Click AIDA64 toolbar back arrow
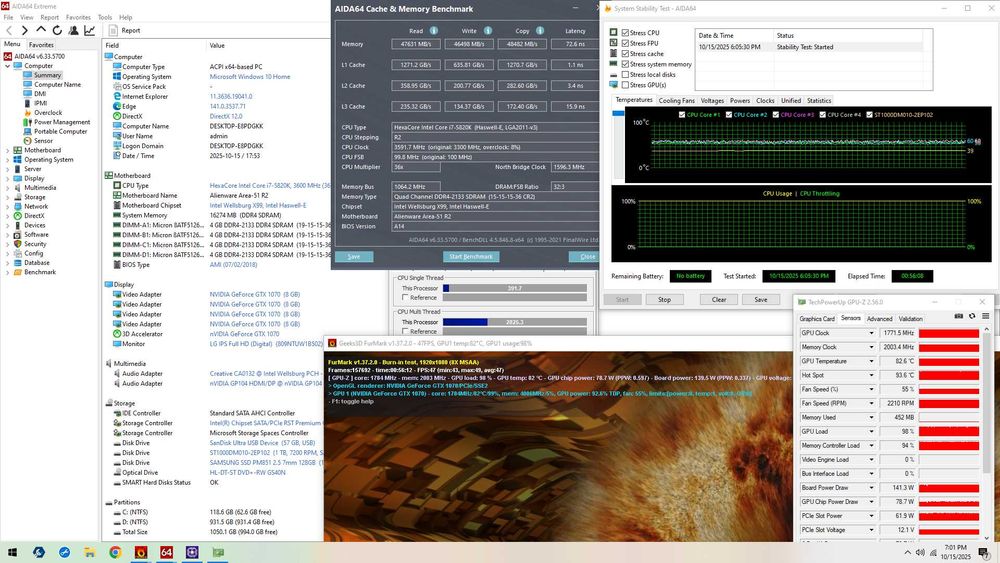This screenshot has width=1000, height=563. point(9,31)
